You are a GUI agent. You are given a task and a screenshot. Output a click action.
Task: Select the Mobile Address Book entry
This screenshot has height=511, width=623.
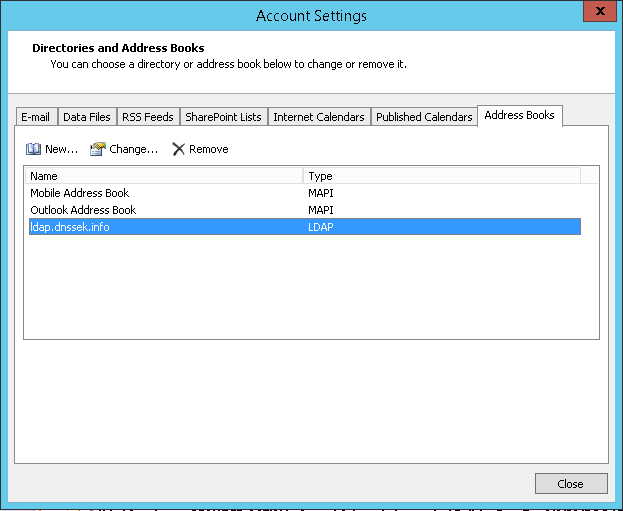(x=80, y=193)
